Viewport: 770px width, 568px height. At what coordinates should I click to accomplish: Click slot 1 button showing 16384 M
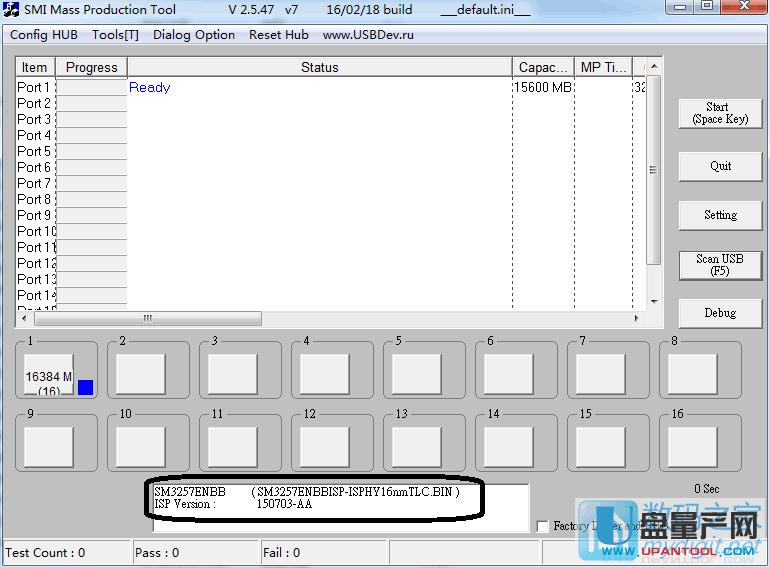49,375
